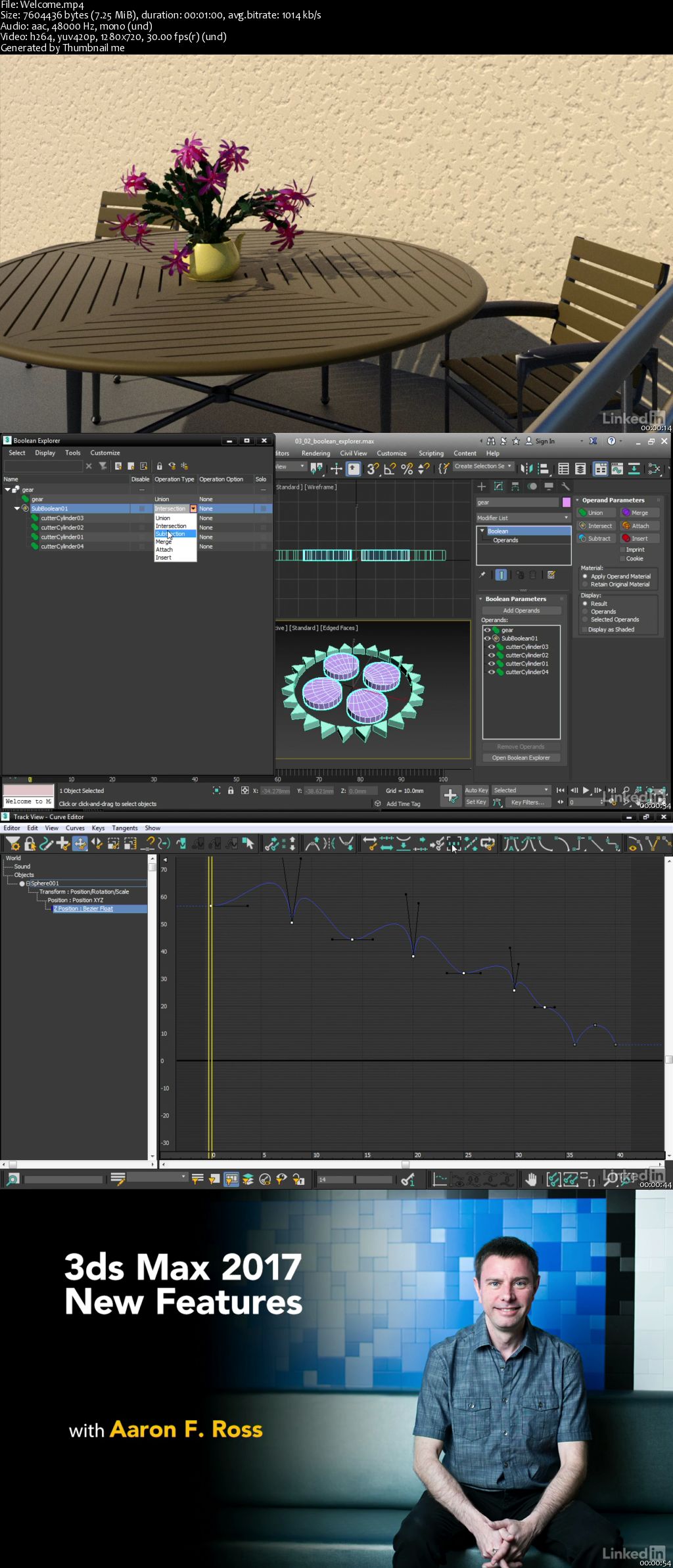
Task: Click Pan hand tool in Track View
Action: coord(531,1179)
